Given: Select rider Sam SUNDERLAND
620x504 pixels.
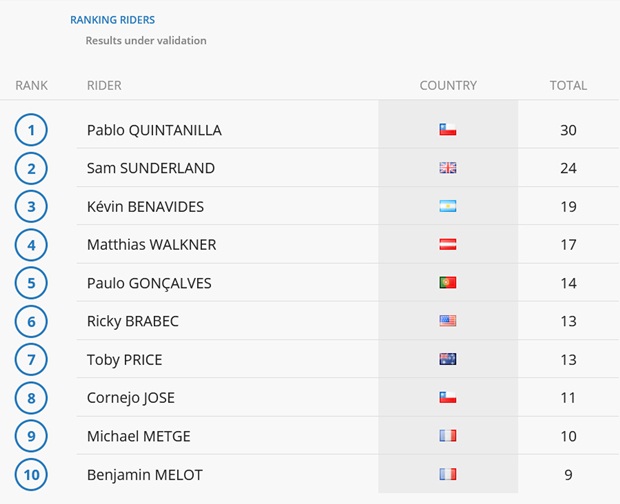Looking at the screenshot, I should [151, 168].
